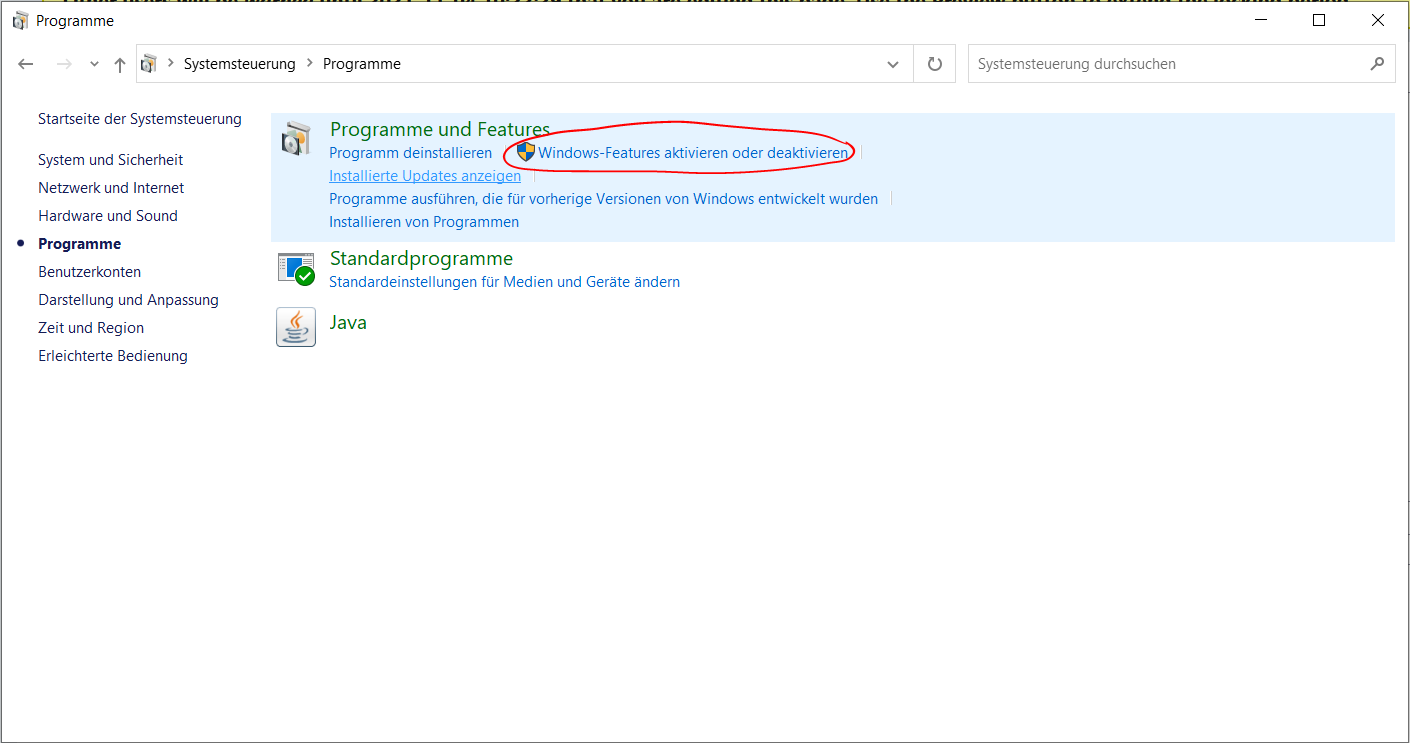Viewport: 1410px width, 743px height.
Task: Expand the chevron after Systemsteuerung breadcrumb
Action: [309, 64]
